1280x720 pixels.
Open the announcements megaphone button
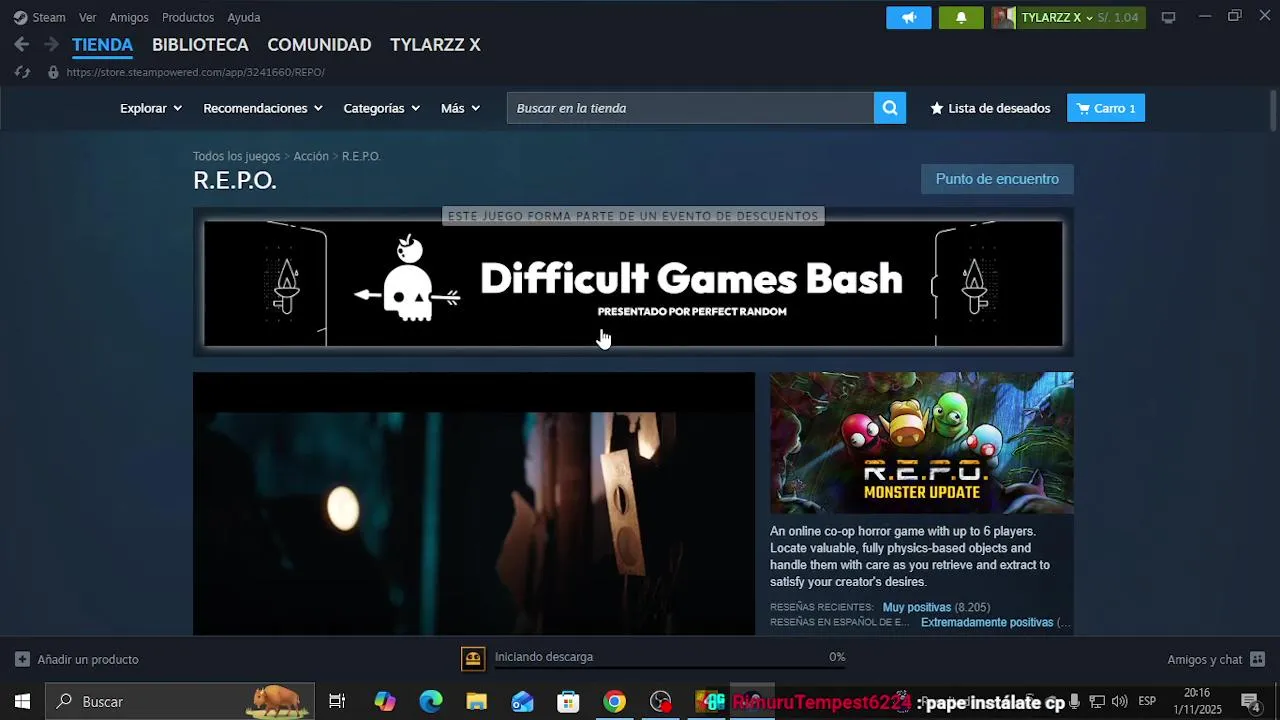point(908,17)
